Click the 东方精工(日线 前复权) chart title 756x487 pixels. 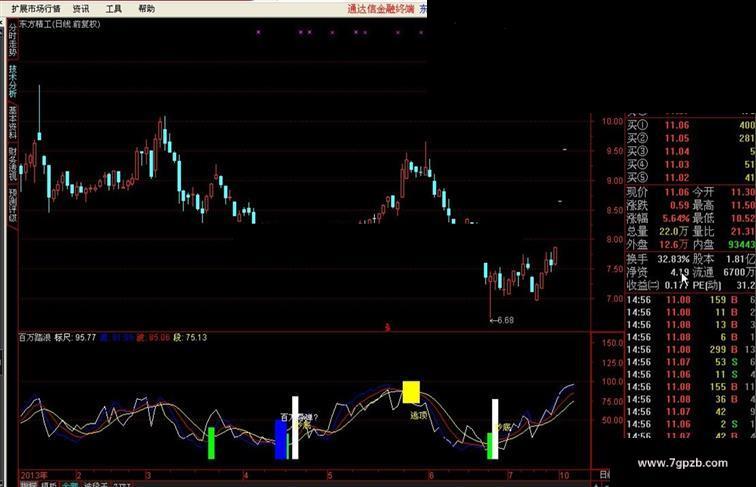click(60, 24)
